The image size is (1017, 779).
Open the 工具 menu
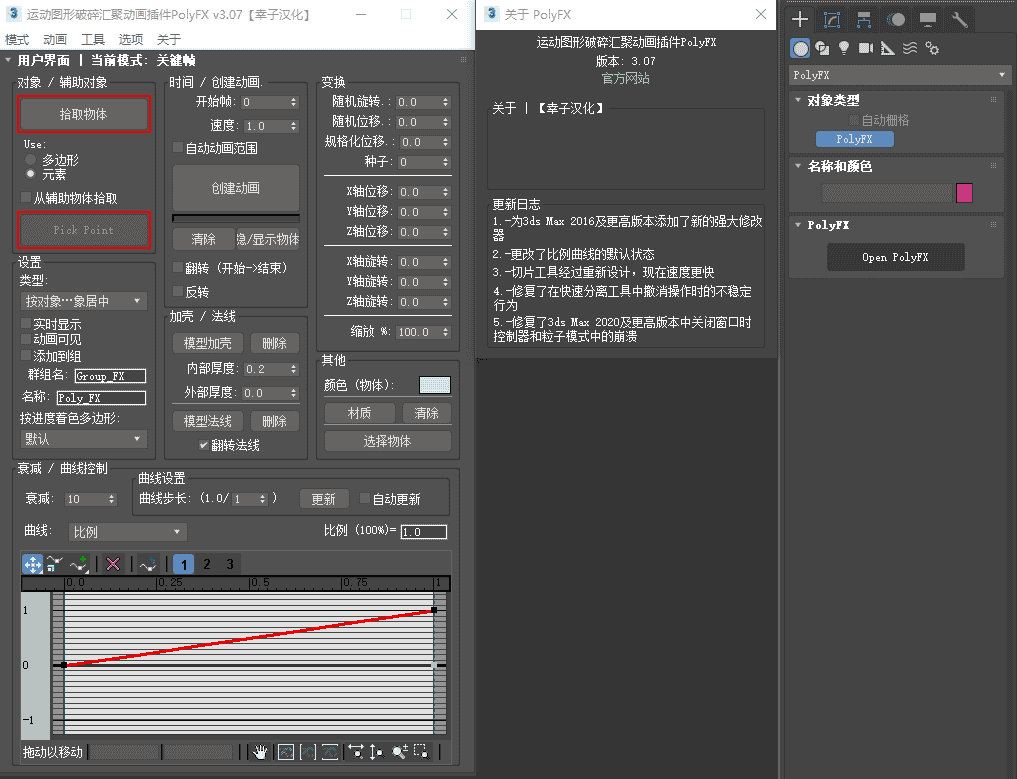click(92, 39)
